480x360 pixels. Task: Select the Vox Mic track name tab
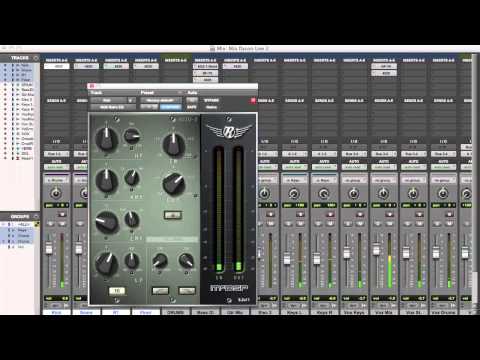[x=384, y=313]
